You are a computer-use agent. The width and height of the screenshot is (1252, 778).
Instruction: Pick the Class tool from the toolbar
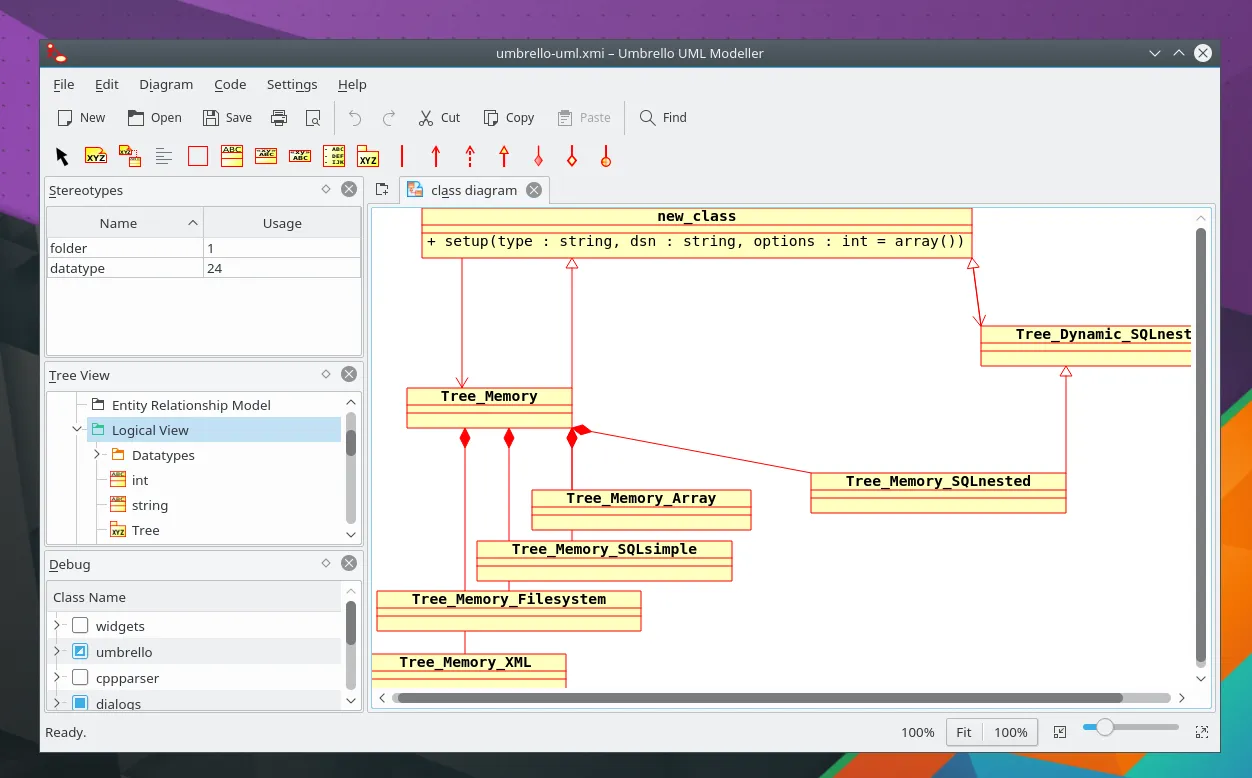[x=231, y=156]
